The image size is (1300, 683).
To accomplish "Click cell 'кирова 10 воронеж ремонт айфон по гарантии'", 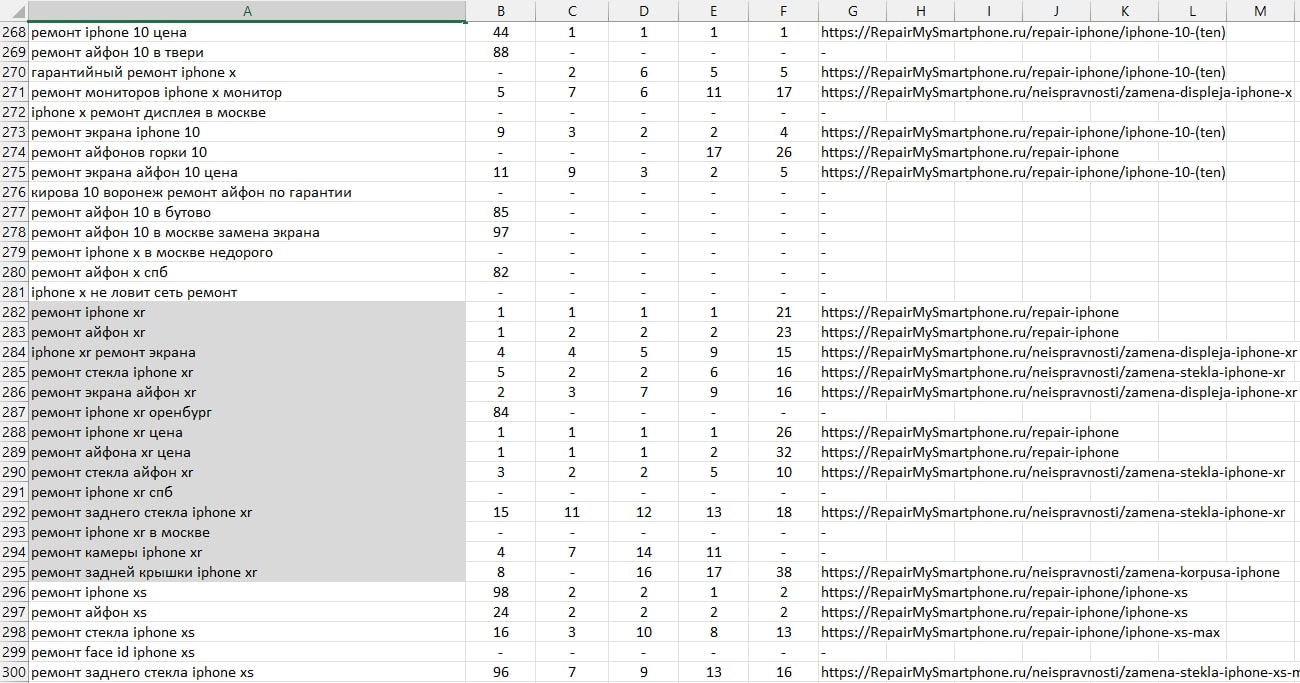I will (x=247, y=192).
